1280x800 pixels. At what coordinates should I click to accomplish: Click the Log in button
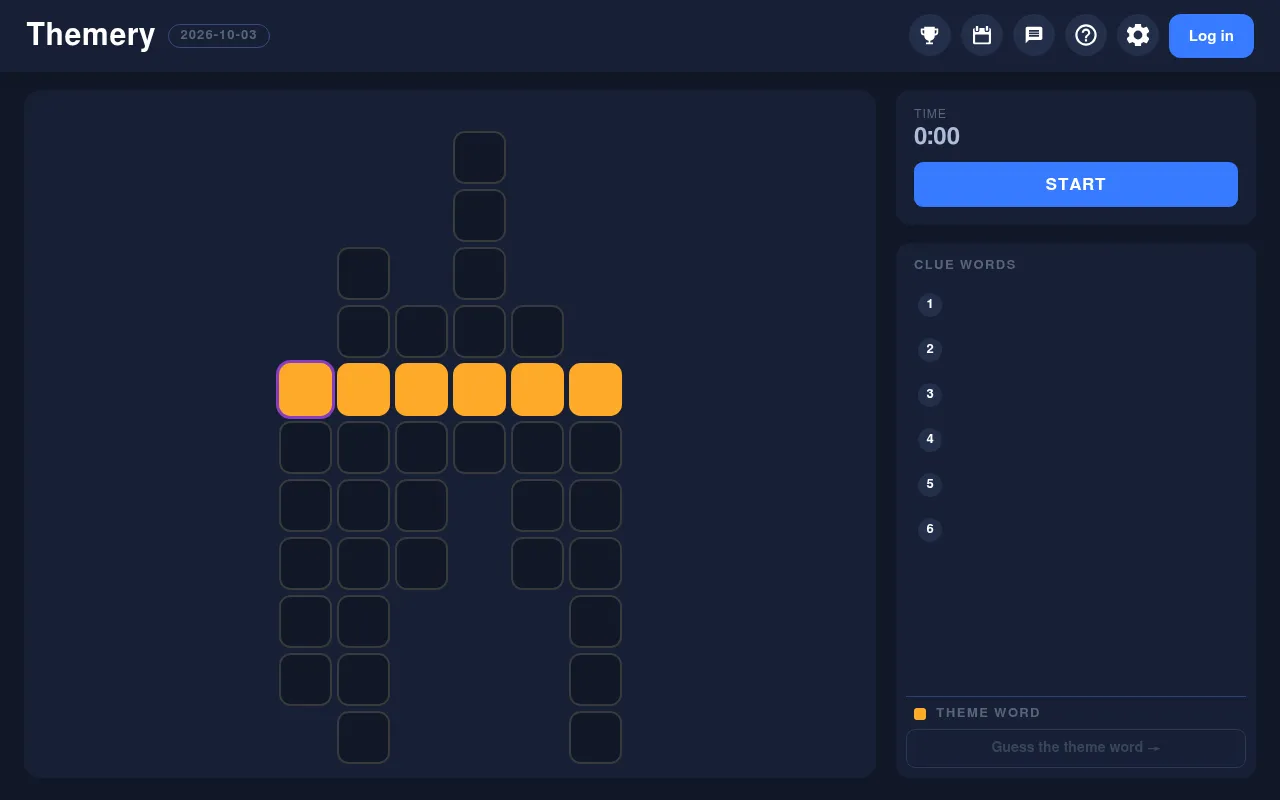coord(1211,36)
